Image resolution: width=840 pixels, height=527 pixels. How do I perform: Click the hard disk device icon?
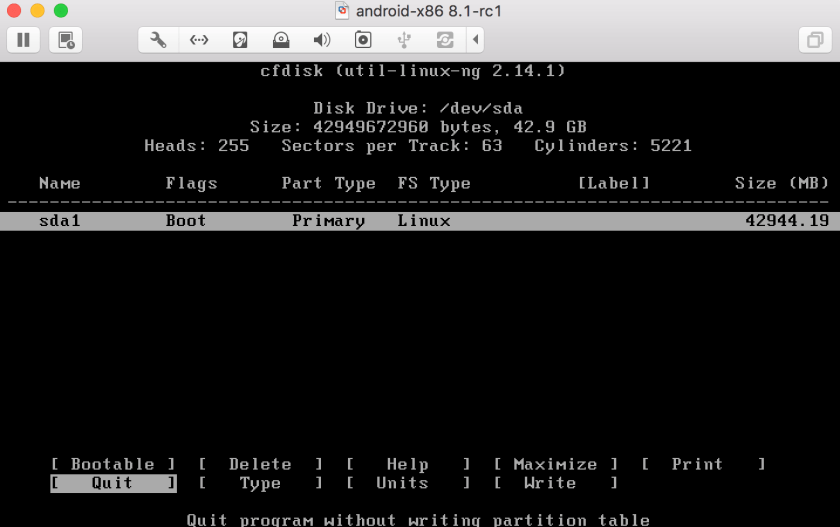pyautogui.click(x=240, y=40)
